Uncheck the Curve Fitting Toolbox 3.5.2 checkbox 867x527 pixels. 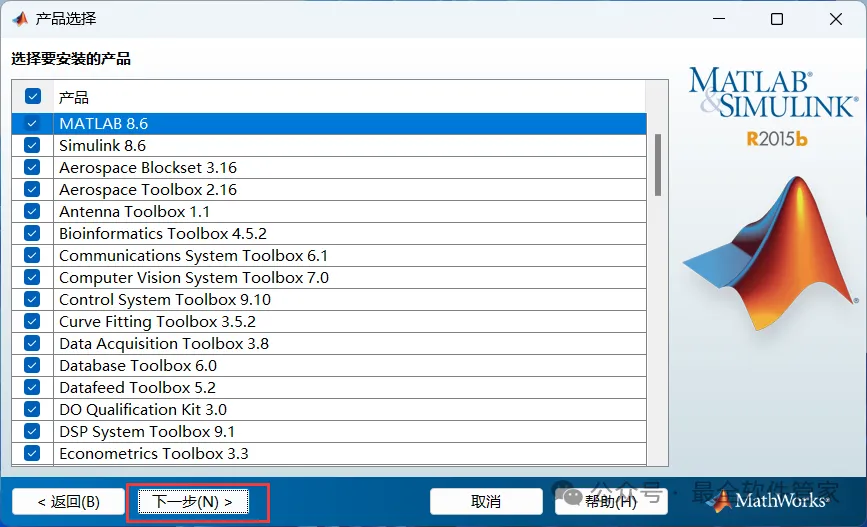(32, 321)
